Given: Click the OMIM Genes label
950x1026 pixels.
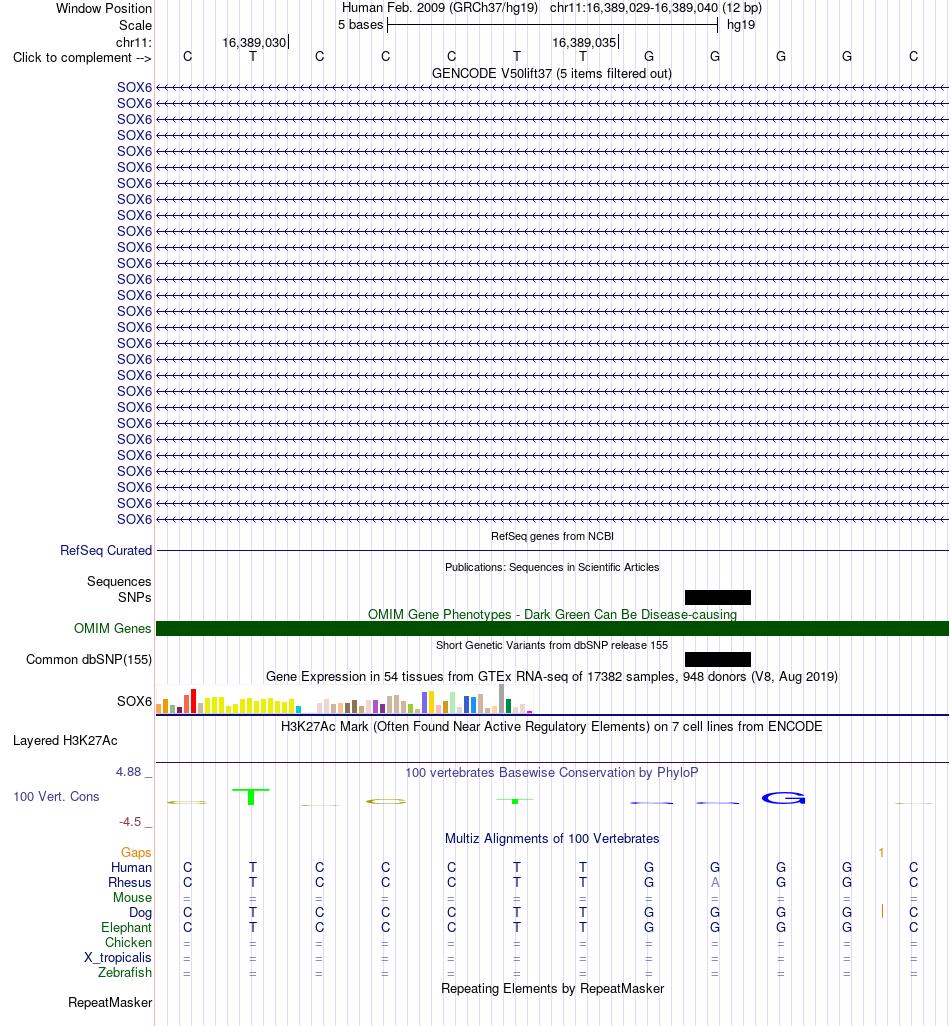Looking at the screenshot, I should pyautogui.click(x=113, y=628).
